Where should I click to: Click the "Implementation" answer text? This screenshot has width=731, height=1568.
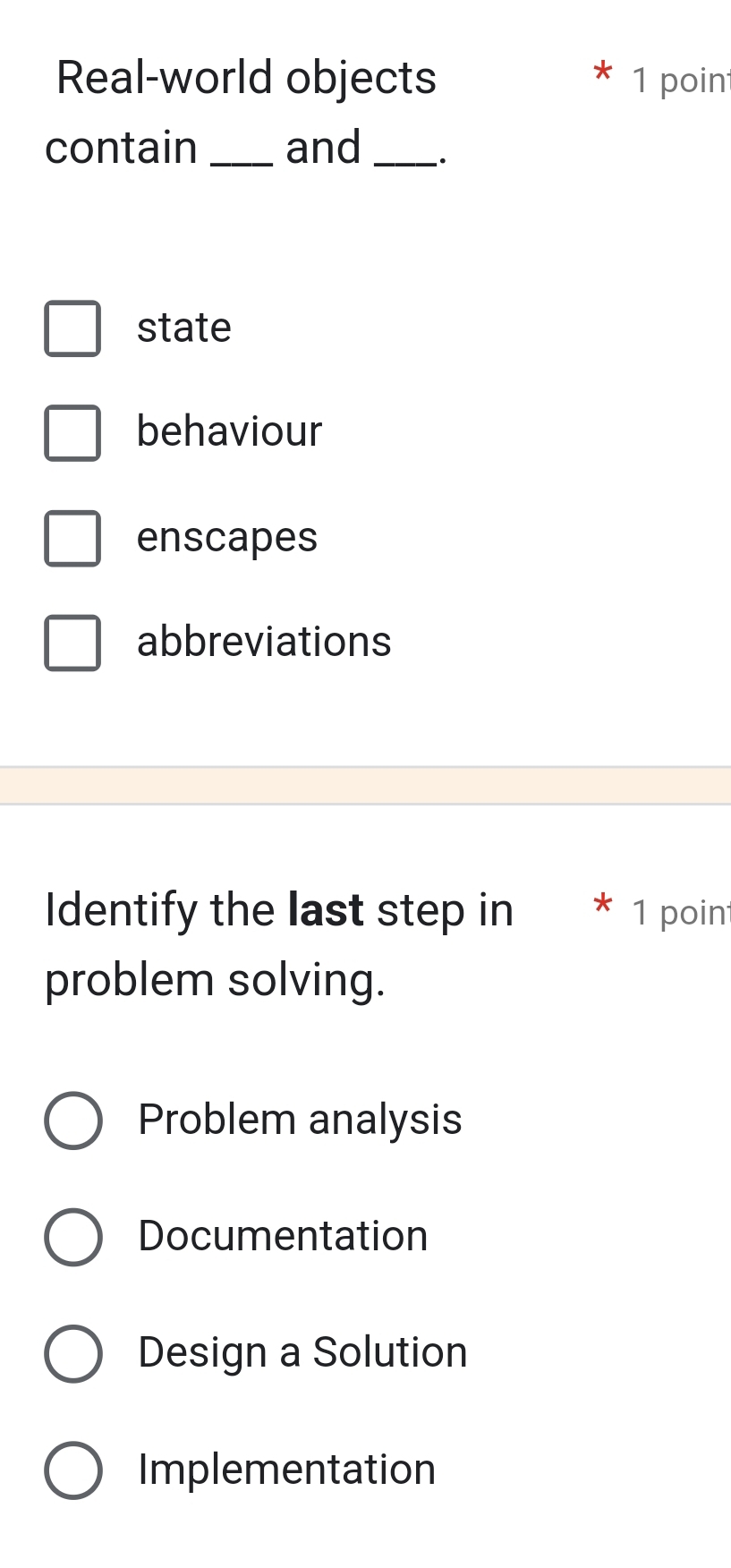285,1470
